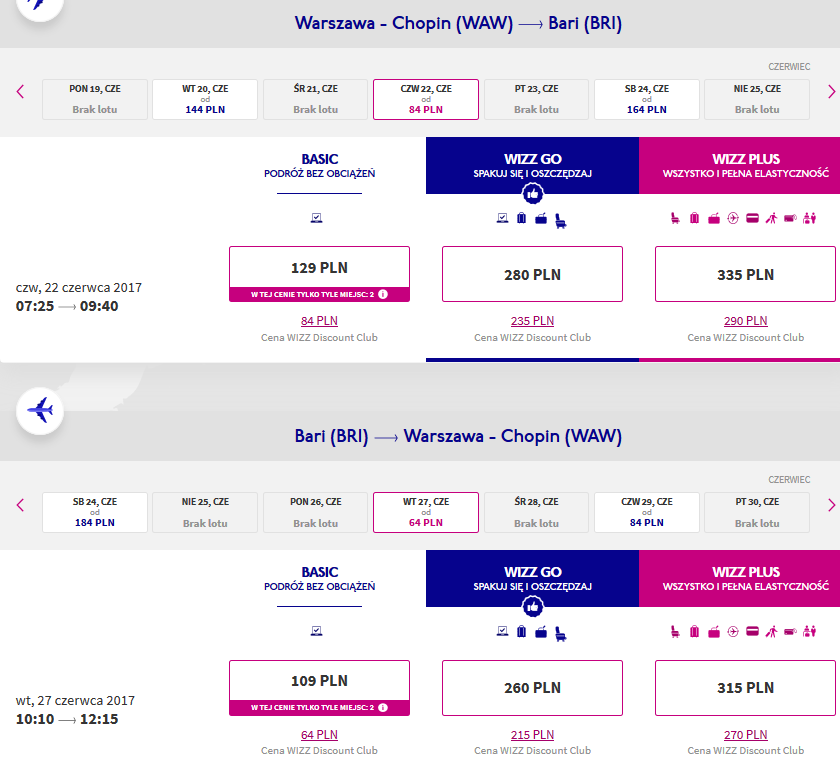The height and width of the screenshot is (767, 840).
Task: Open 290 PLN Discount Club price link
Action: point(746,321)
